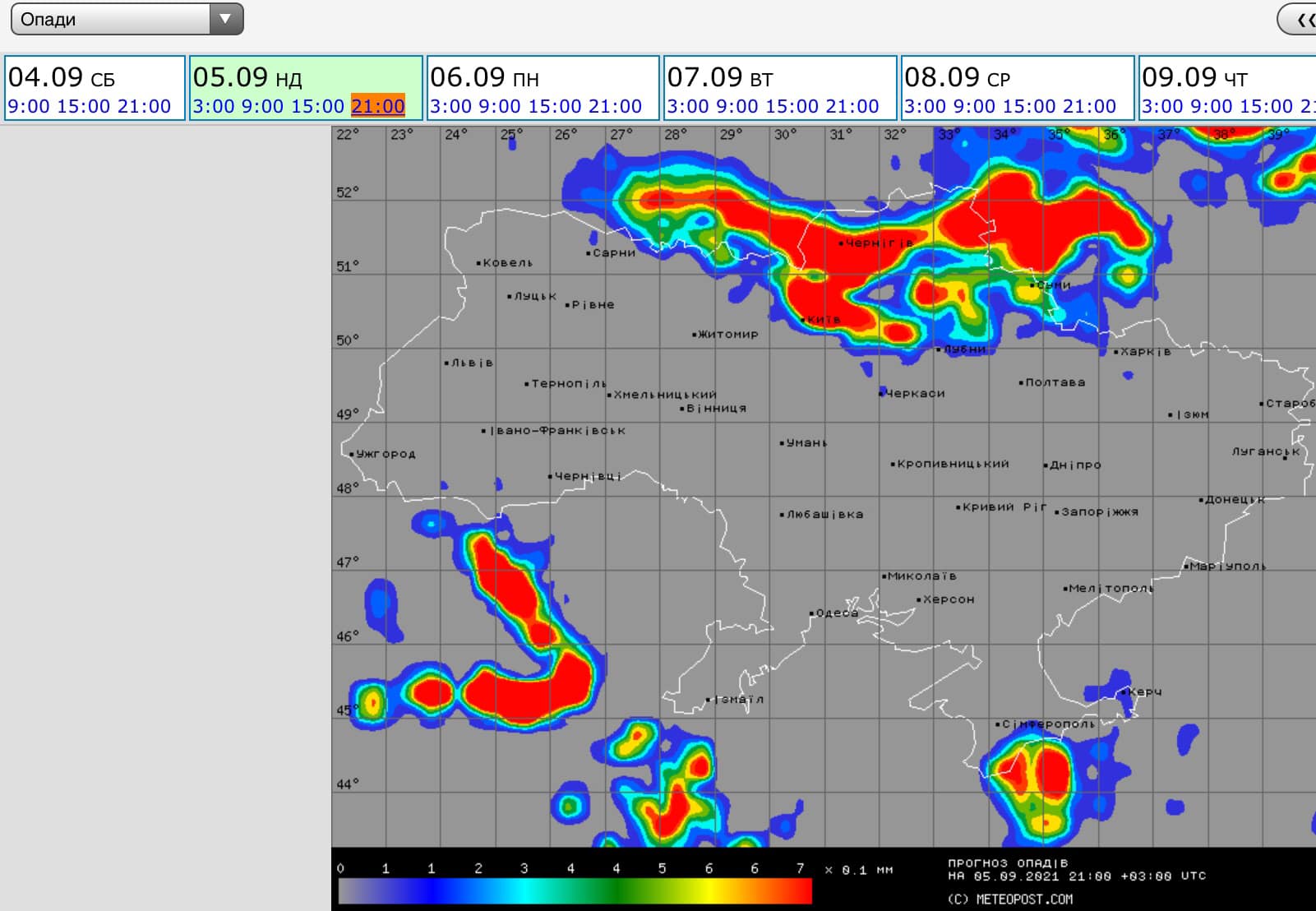
Task: Choose 21:00 time under 04.09 СБ
Action: (144, 106)
